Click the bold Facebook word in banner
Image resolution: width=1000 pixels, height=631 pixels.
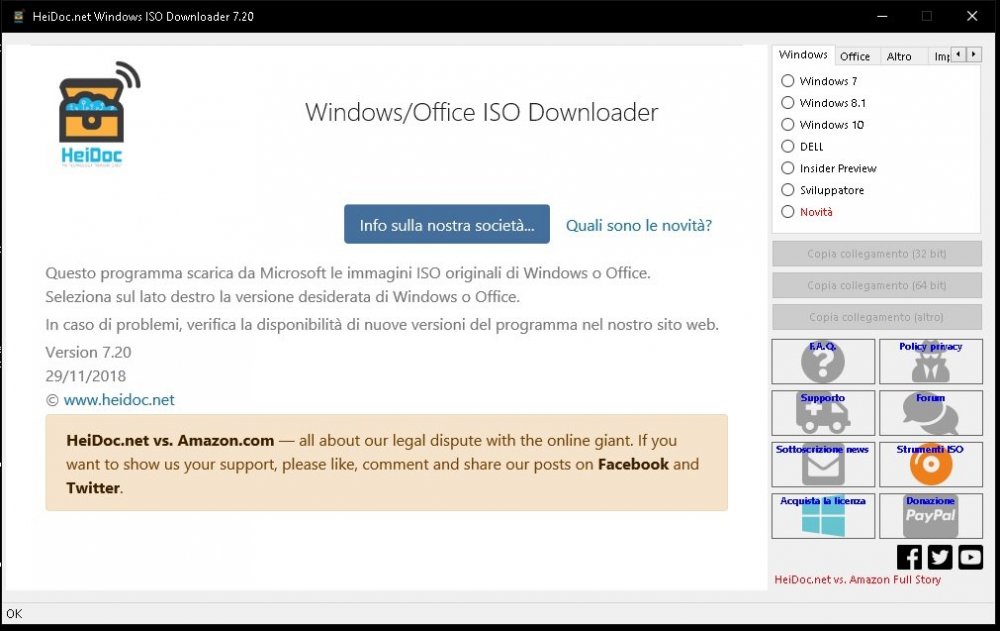[x=633, y=464]
